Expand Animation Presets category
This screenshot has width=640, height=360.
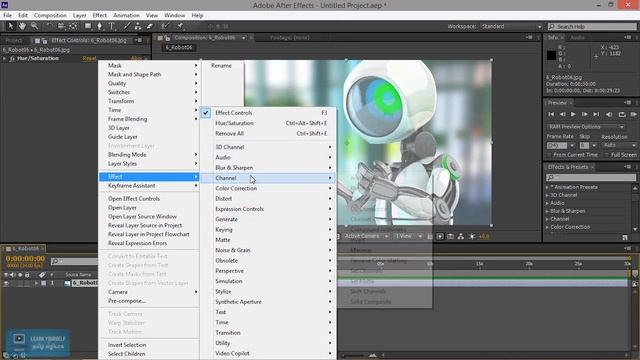click(547, 187)
